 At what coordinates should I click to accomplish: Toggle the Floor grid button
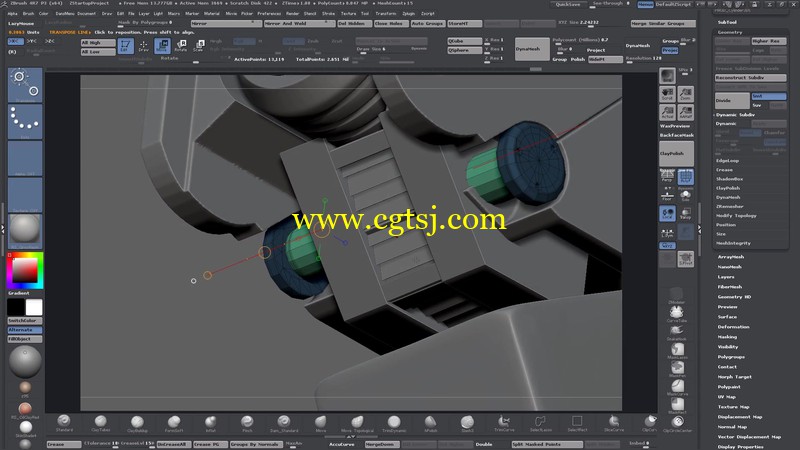(667, 195)
